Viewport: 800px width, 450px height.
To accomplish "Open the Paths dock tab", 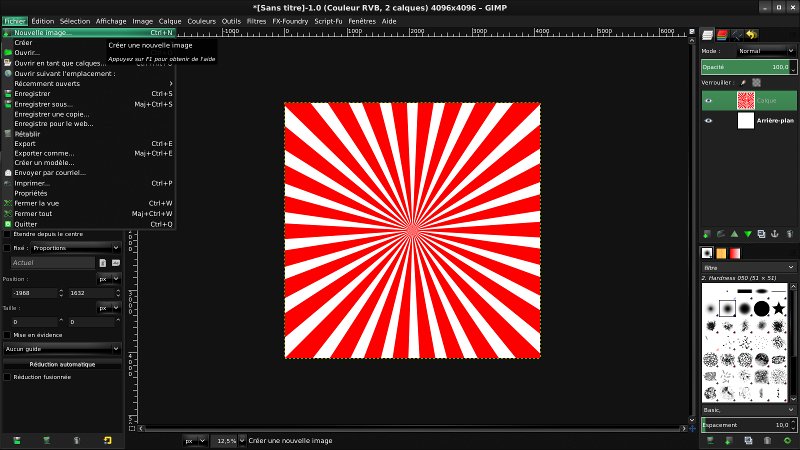I will [737, 35].
